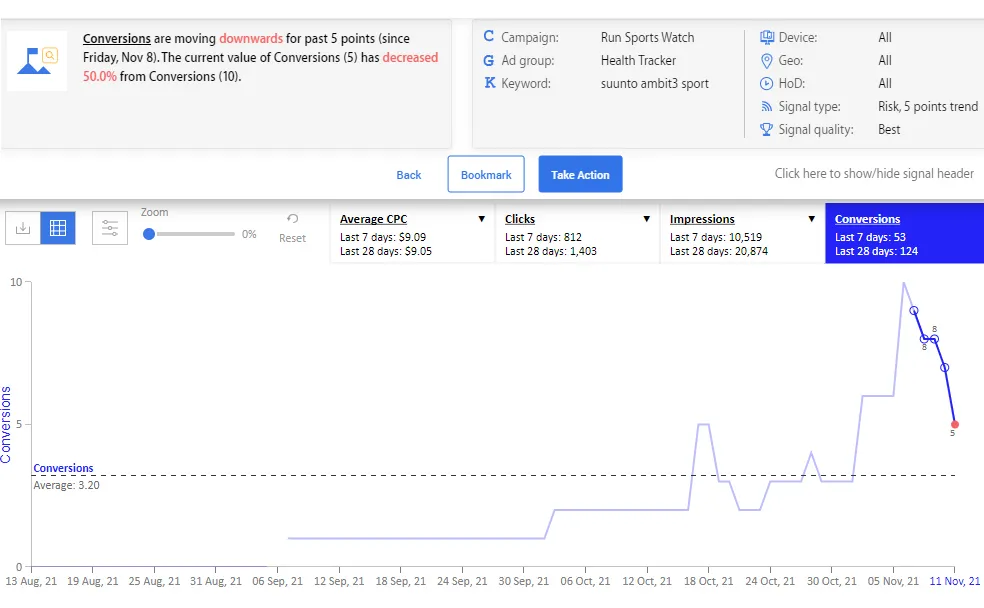Click the 05 Nov, 21 axis date
This screenshot has width=984, height=608.
pyautogui.click(x=893, y=581)
